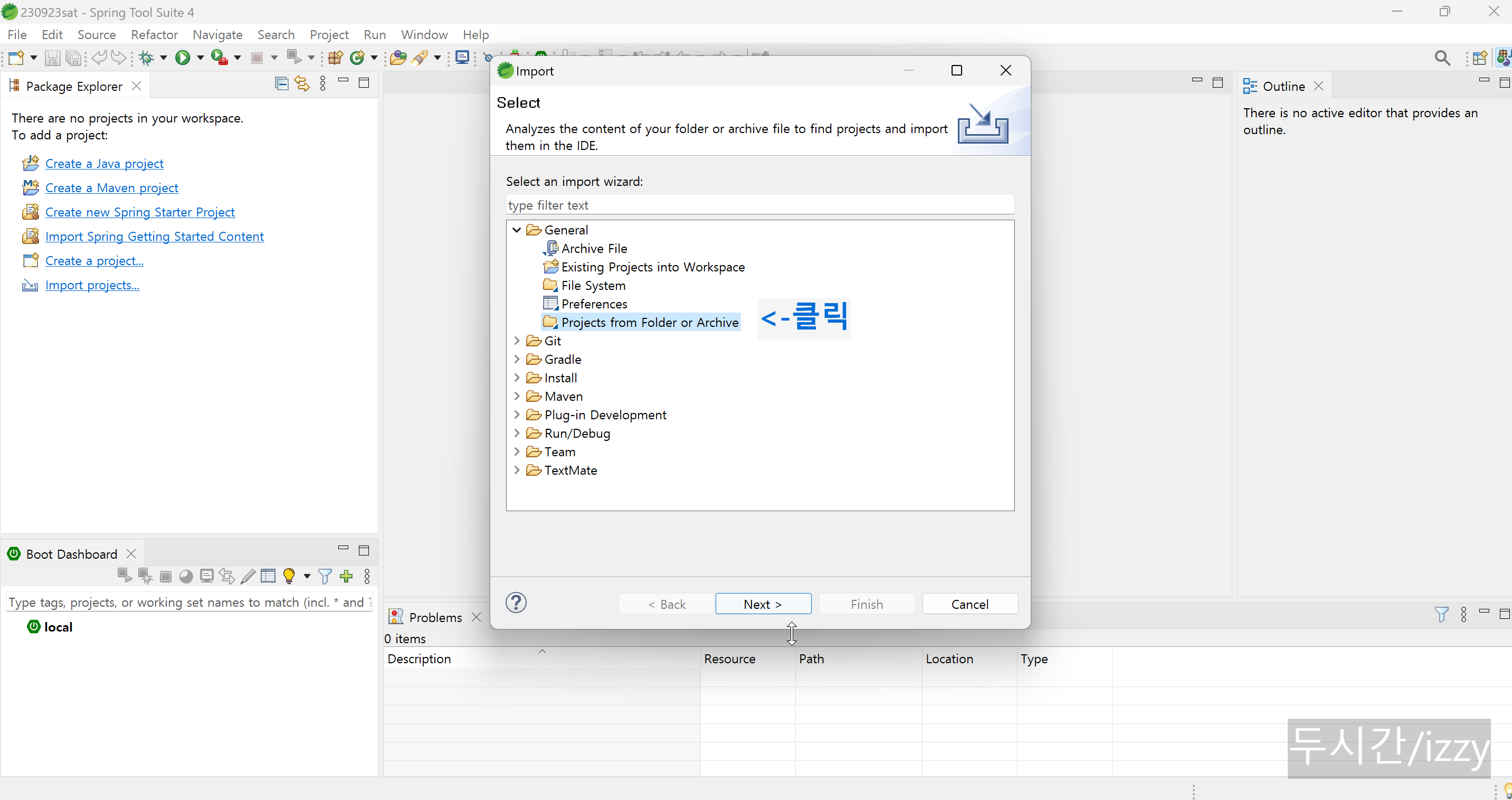This screenshot has height=800, width=1512.
Task: Expand the Maven folder in import wizard
Action: 517,396
